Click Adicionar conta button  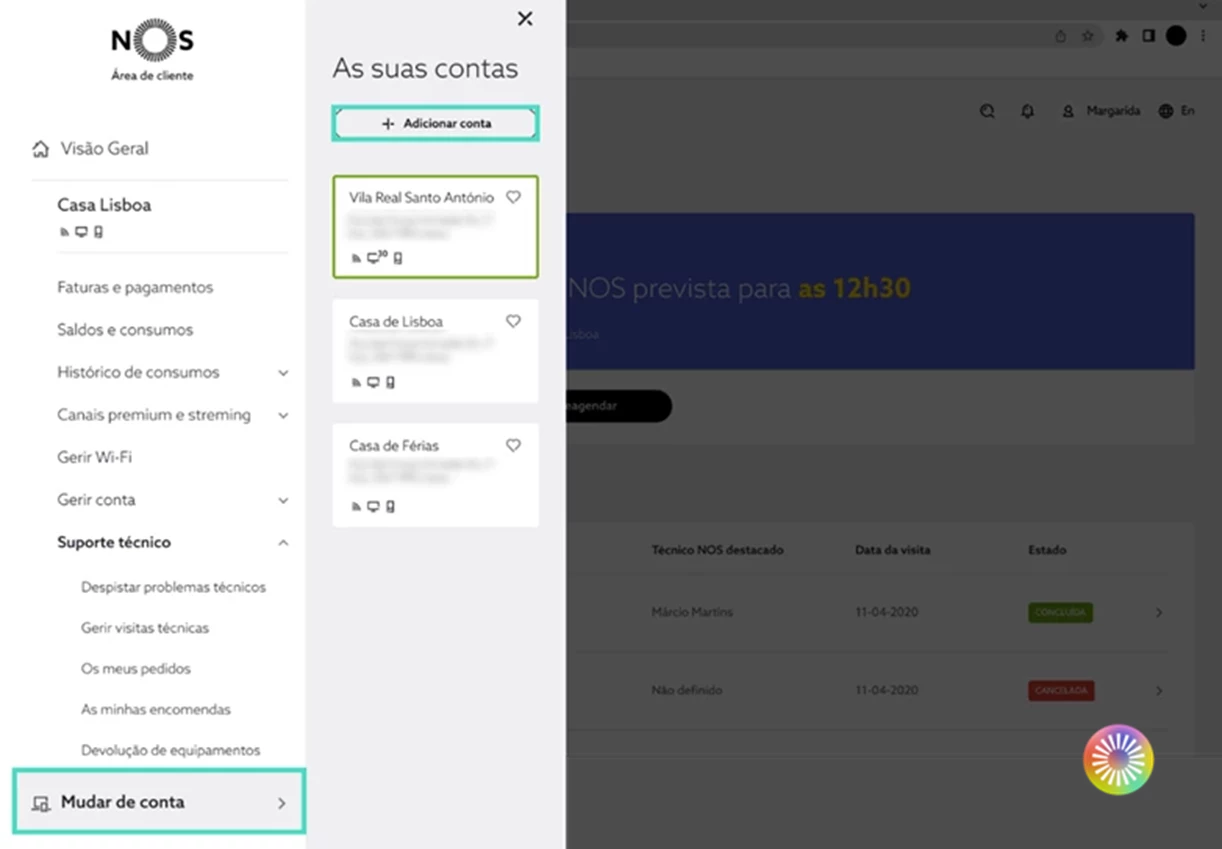pos(436,124)
